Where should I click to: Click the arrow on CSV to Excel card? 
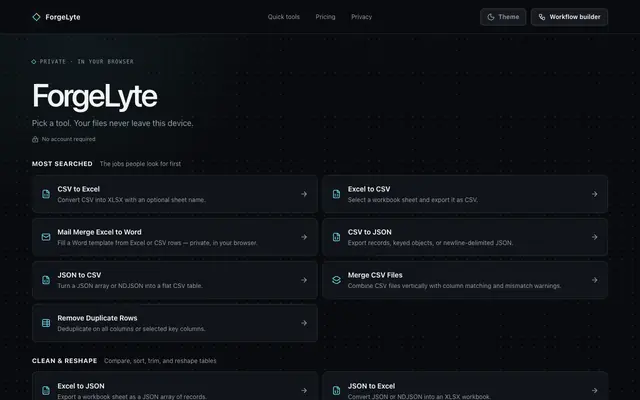304,194
